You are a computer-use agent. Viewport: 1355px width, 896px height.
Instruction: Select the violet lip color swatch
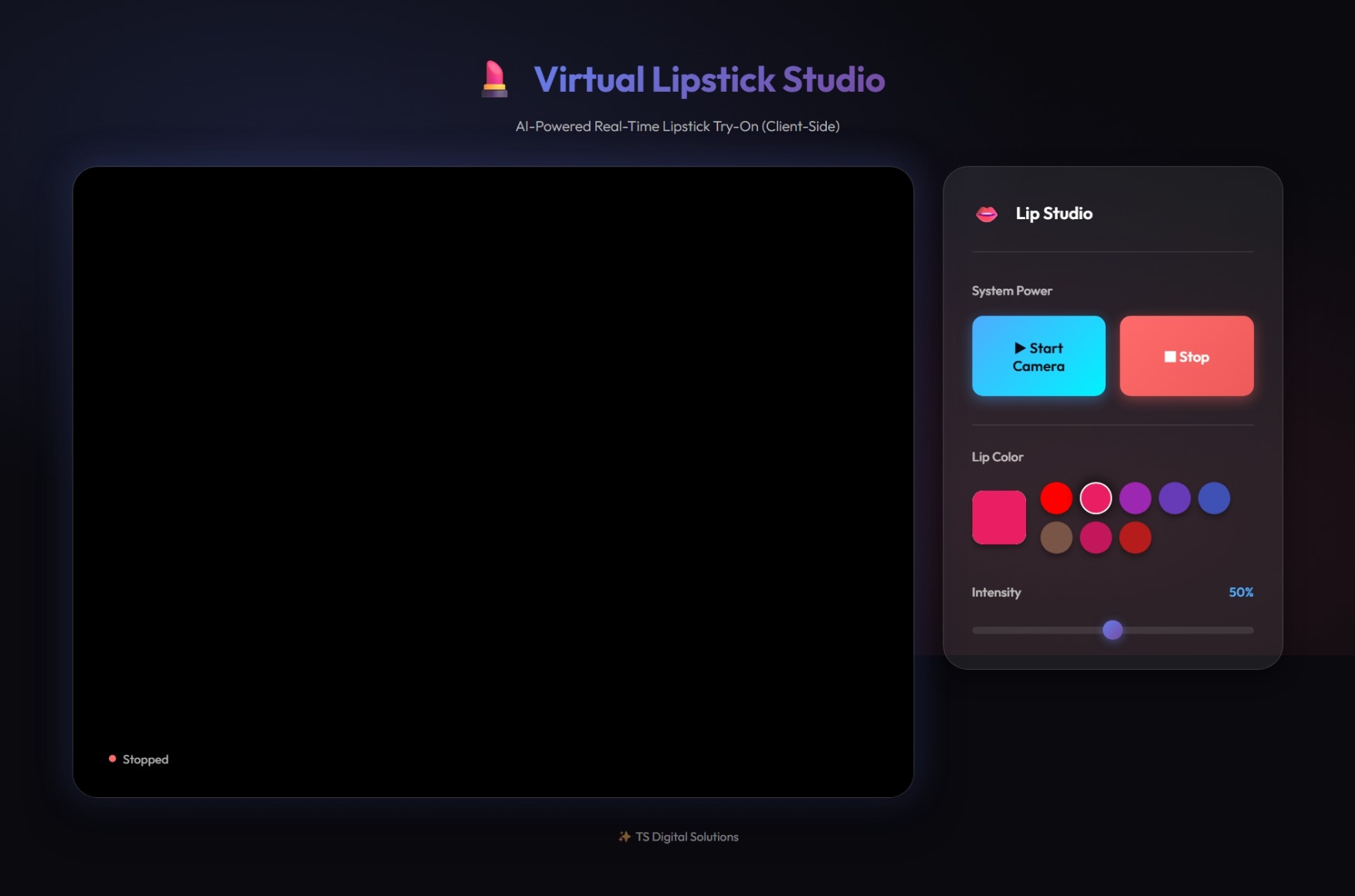coord(1174,498)
